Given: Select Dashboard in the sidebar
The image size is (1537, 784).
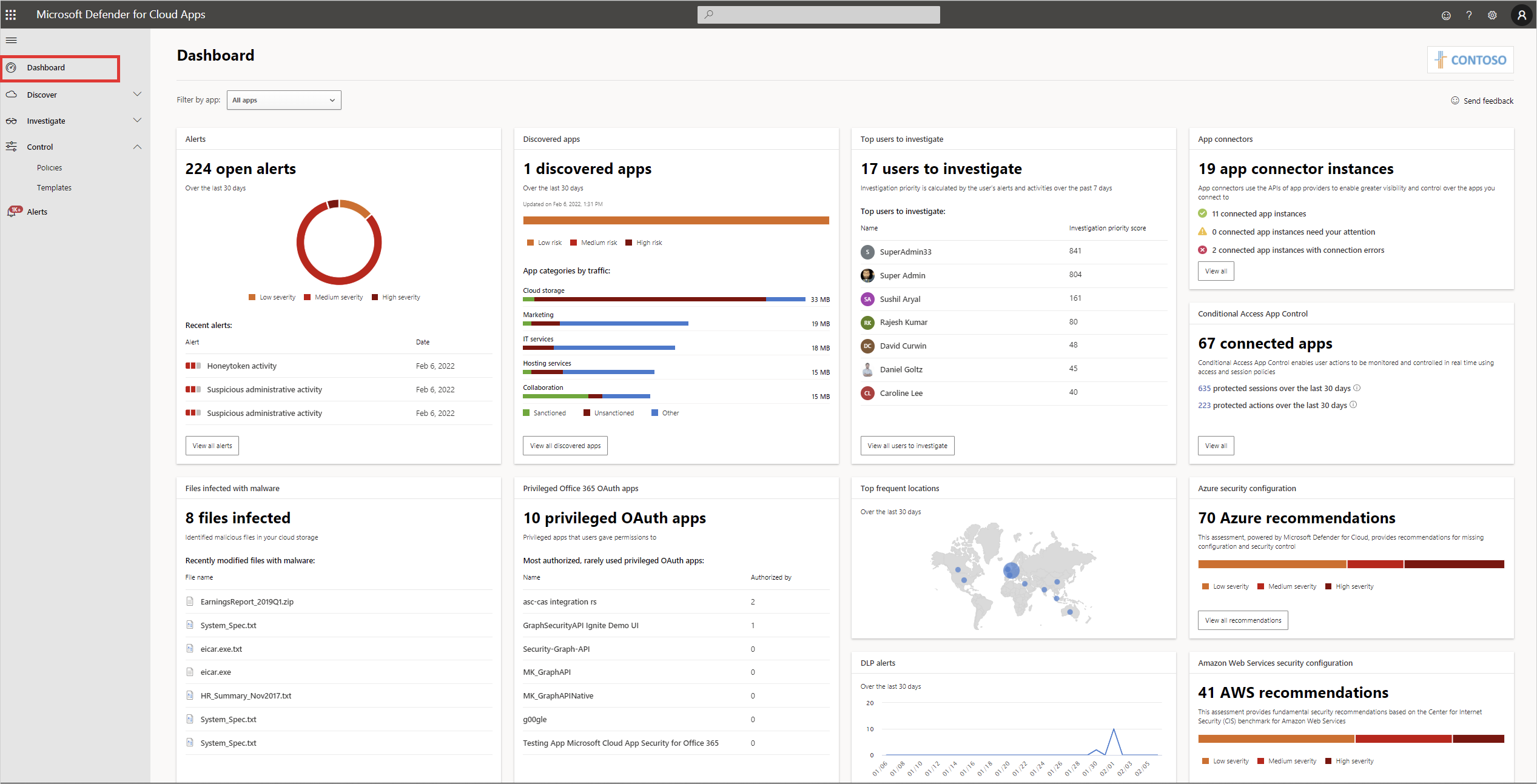Looking at the screenshot, I should coord(60,68).
